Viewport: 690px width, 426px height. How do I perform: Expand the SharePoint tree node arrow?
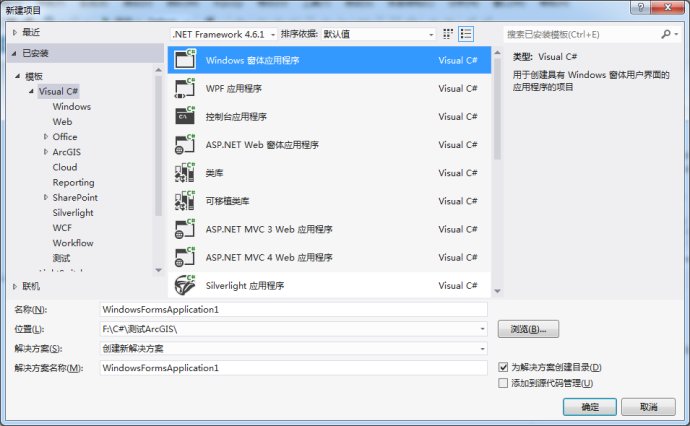46,197
